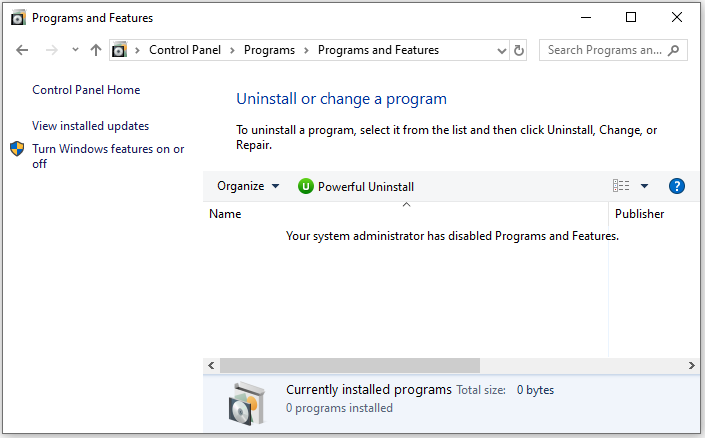The height and width of the screenshot is (438, 705).
Task: Open the blue Help question mark
Action: [677, 186]
